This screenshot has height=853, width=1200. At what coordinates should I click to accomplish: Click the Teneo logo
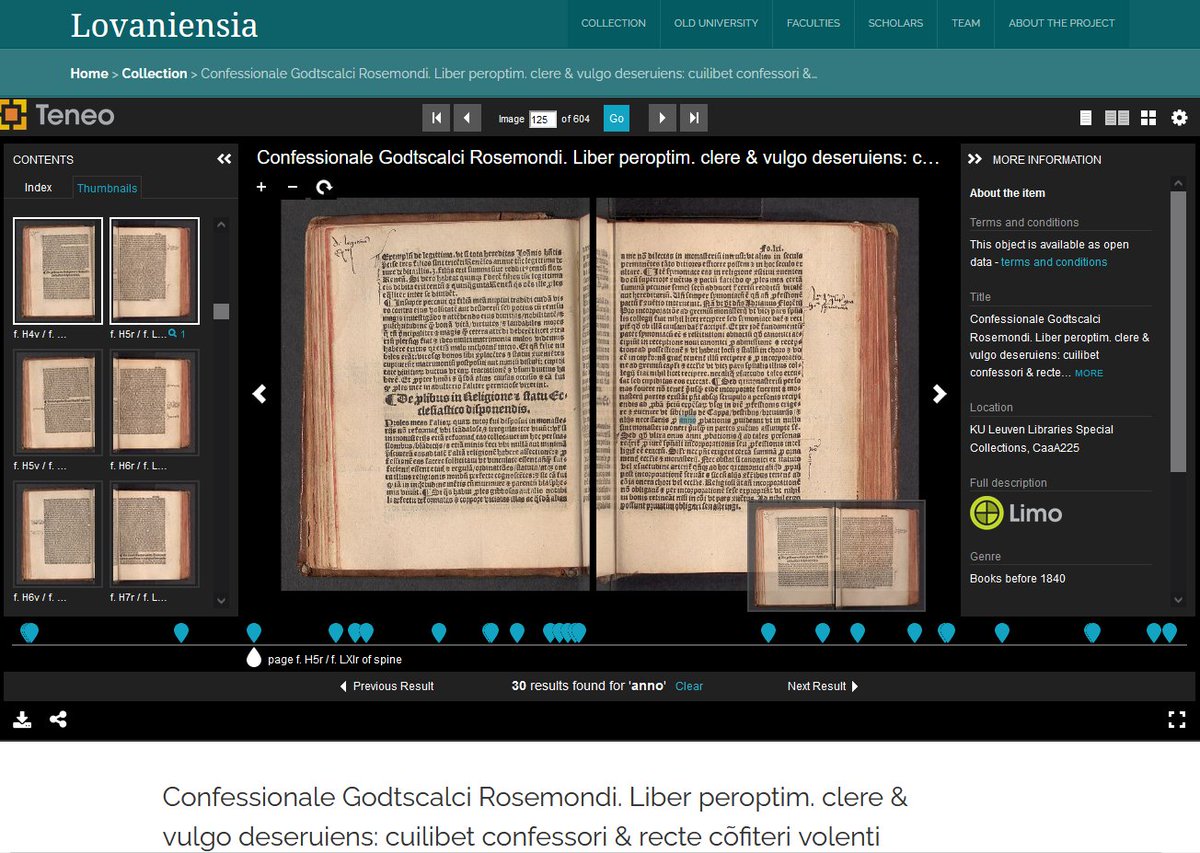click(x=58, y=116)
